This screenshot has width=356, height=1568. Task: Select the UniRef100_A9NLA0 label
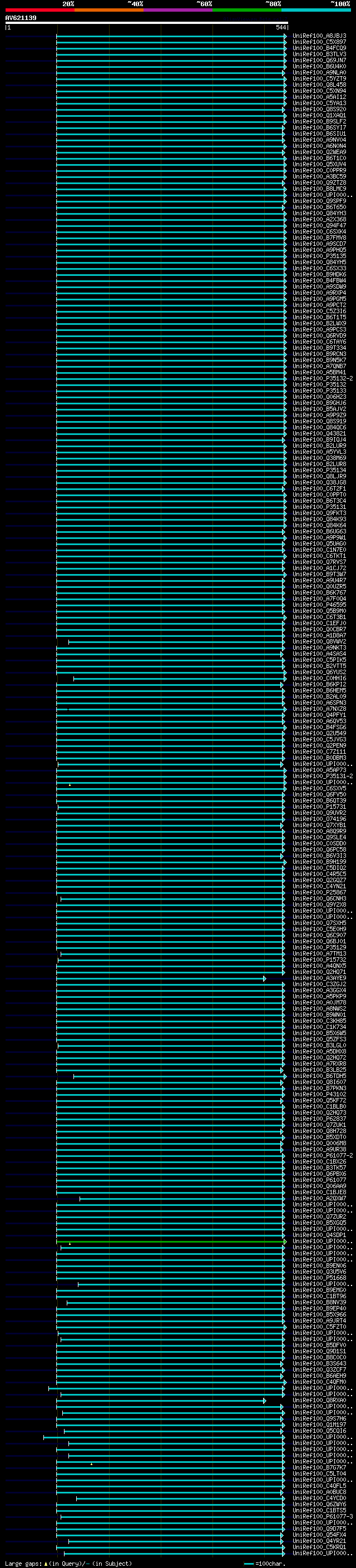(319, 72)
